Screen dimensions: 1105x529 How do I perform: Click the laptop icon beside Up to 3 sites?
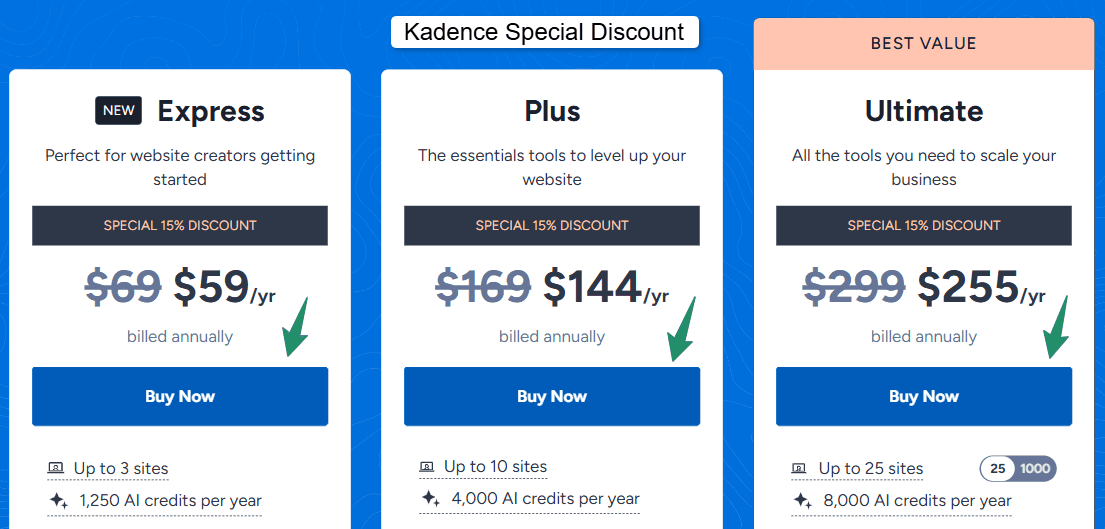point(55,468)
